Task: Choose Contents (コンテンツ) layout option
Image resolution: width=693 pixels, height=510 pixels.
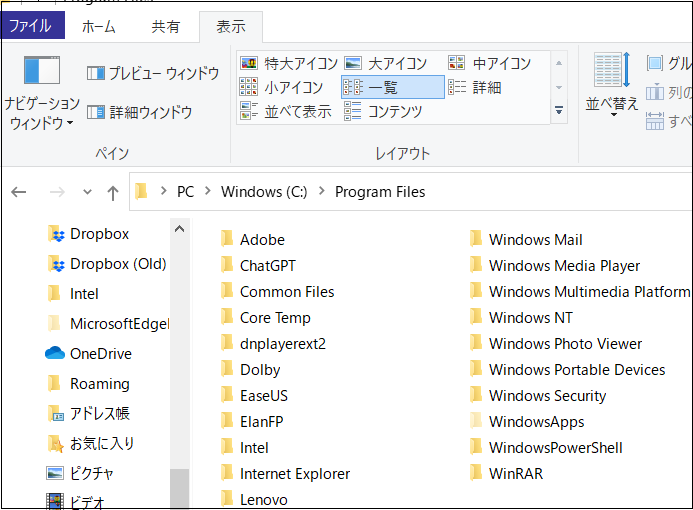Action: (384, 111)
